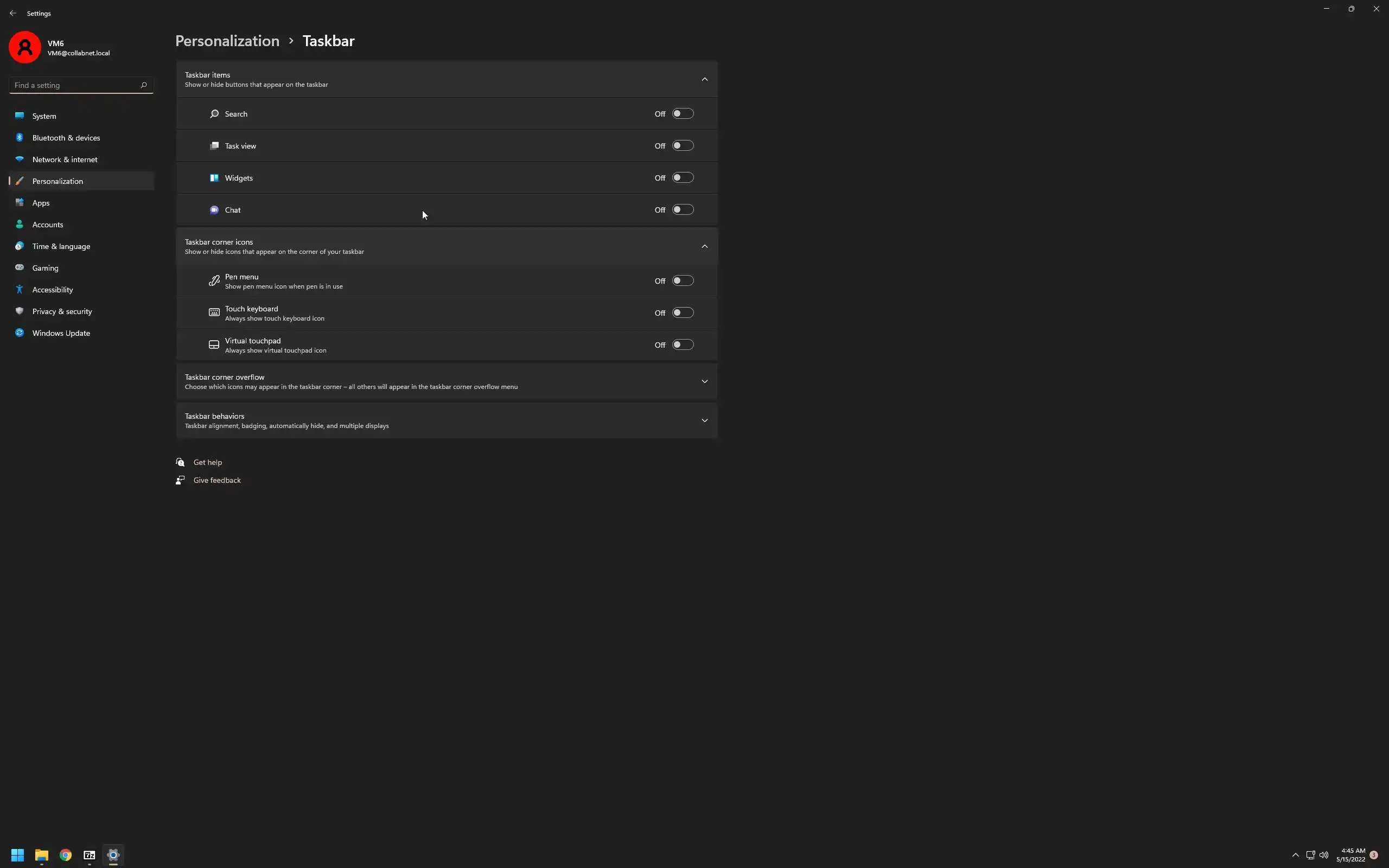Screen dimensions: 1389x868
Task: Go back to the Personalization breadcrumb
Action: pos(227,41)
